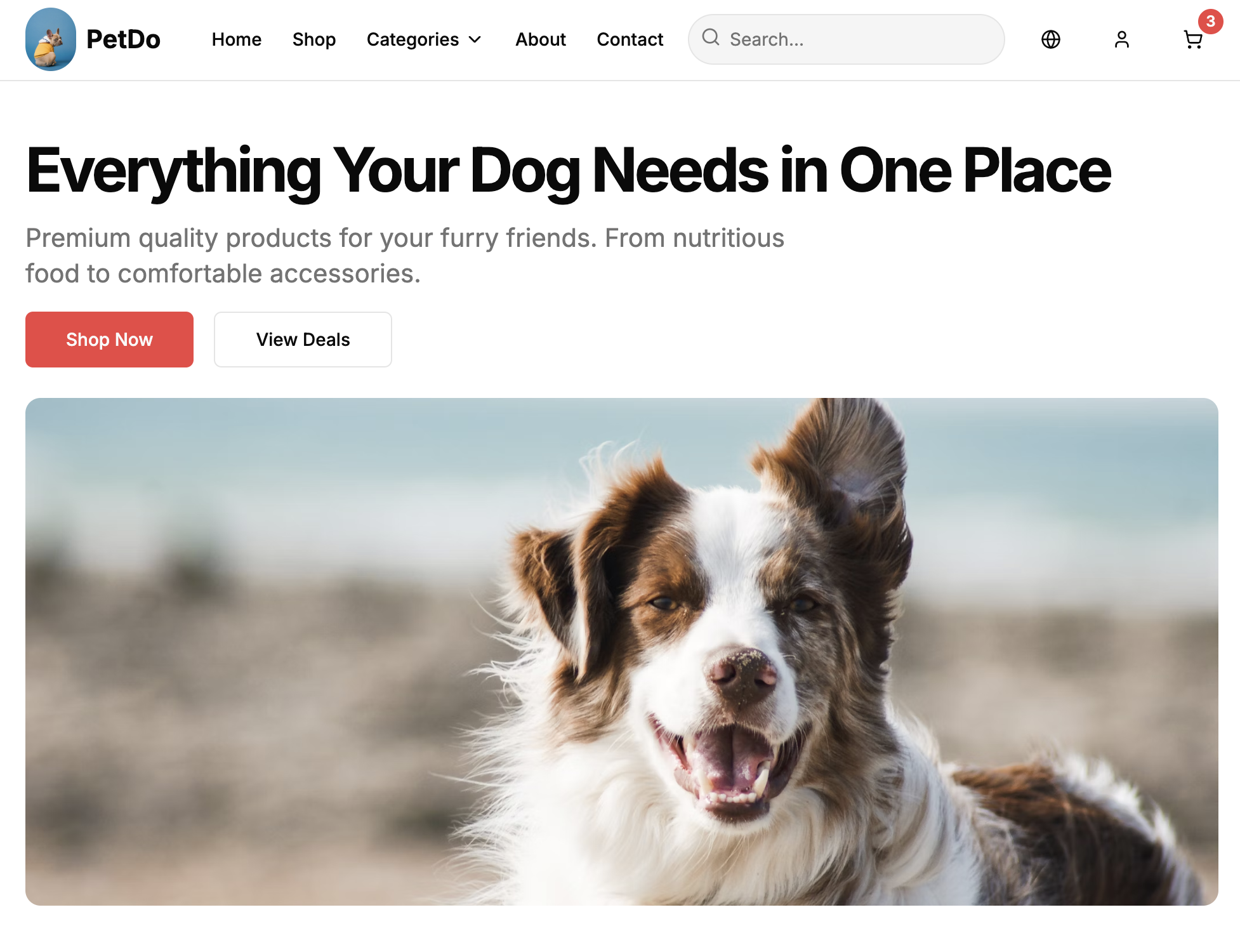Go to the Home nav link
Screen dimensions: 1240x952
tap(237, 39)
